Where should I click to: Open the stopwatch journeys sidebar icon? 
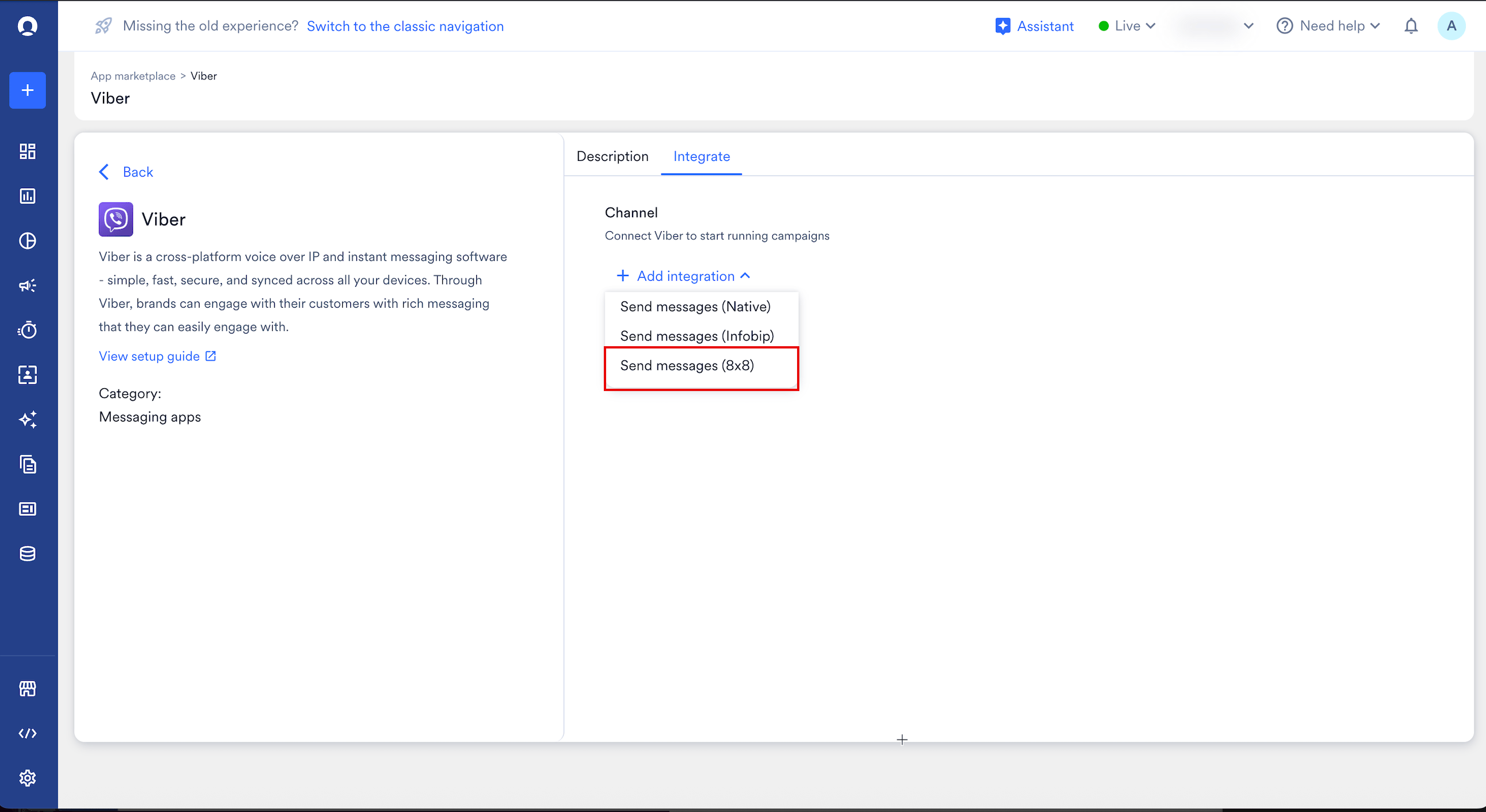[x=28, y=330]
